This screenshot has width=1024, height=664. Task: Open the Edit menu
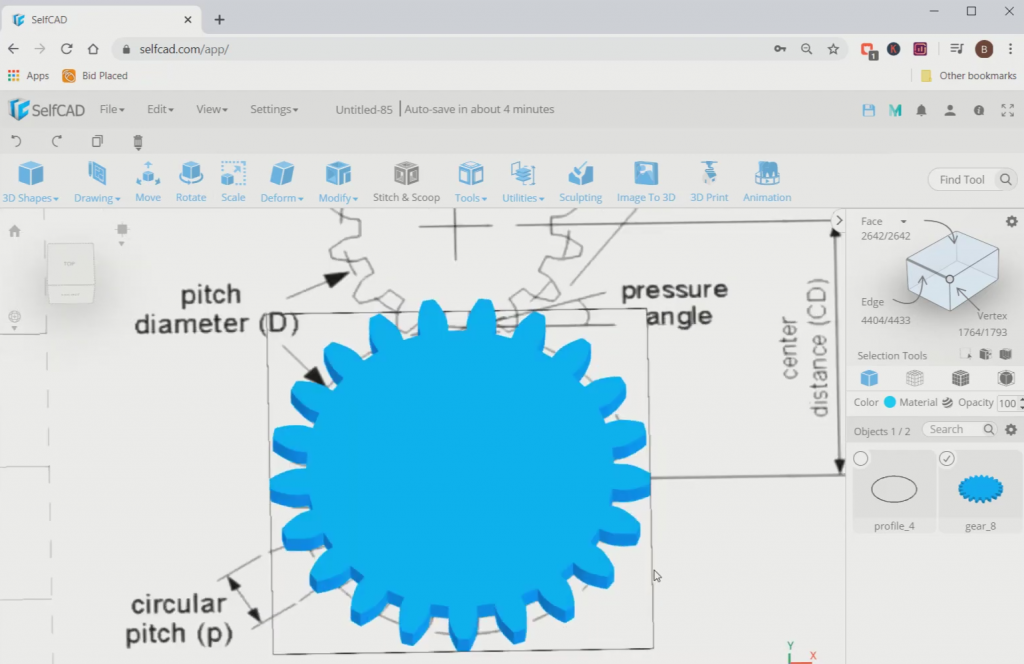click(x=160, y=109)
